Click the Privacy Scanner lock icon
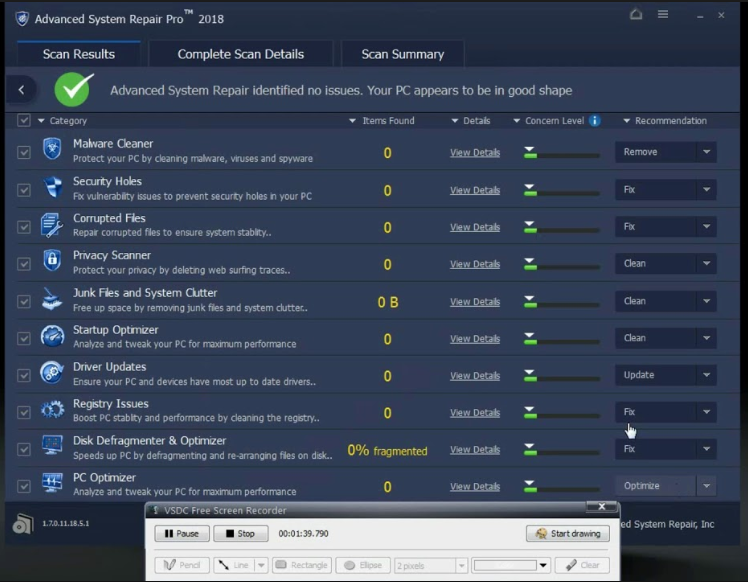748x582 pixels. (52, 262)
